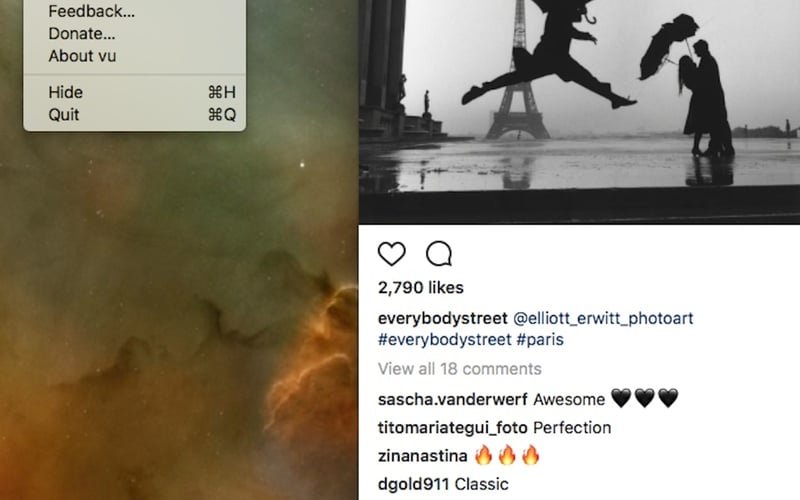The height and width of the screenshot is (500, 800).
Task: Open the #paris hashtag
Action: click(x=540, y=340)
